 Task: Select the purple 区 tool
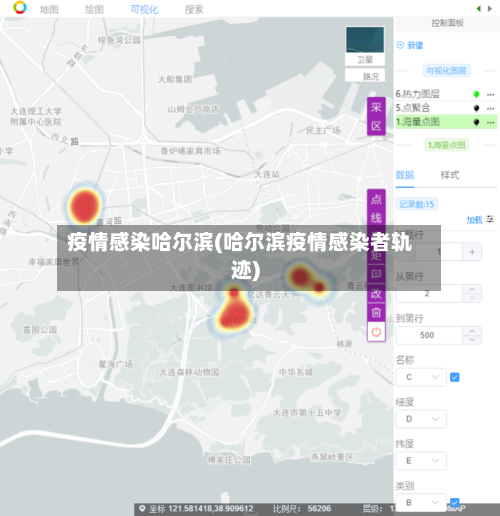(376, 126)
